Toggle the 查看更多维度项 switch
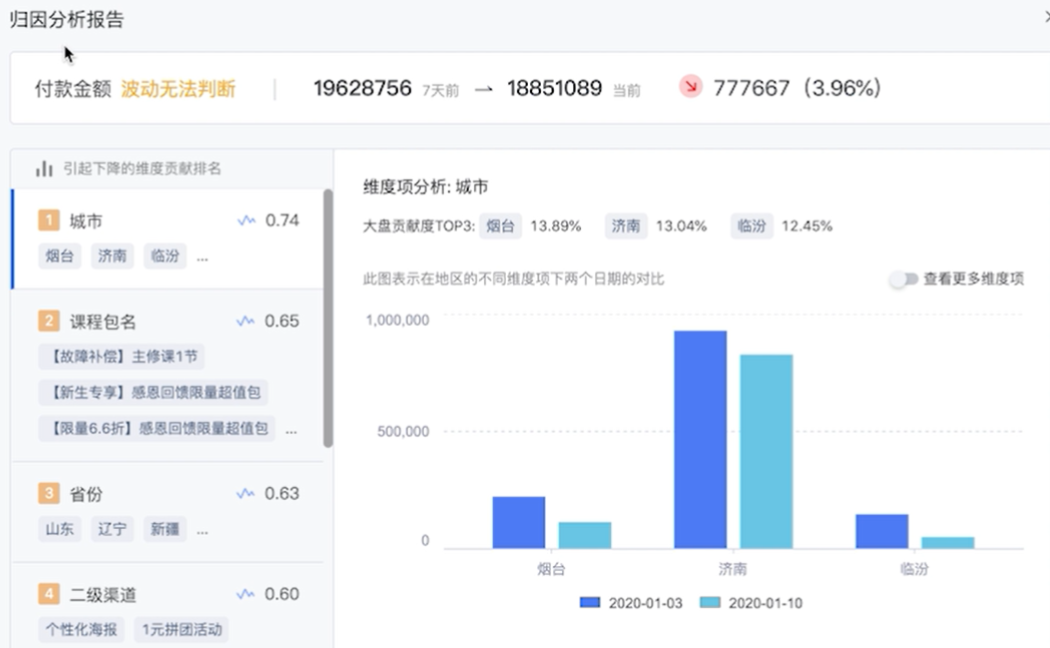1050x648 pixels. (x=903, y=279)
